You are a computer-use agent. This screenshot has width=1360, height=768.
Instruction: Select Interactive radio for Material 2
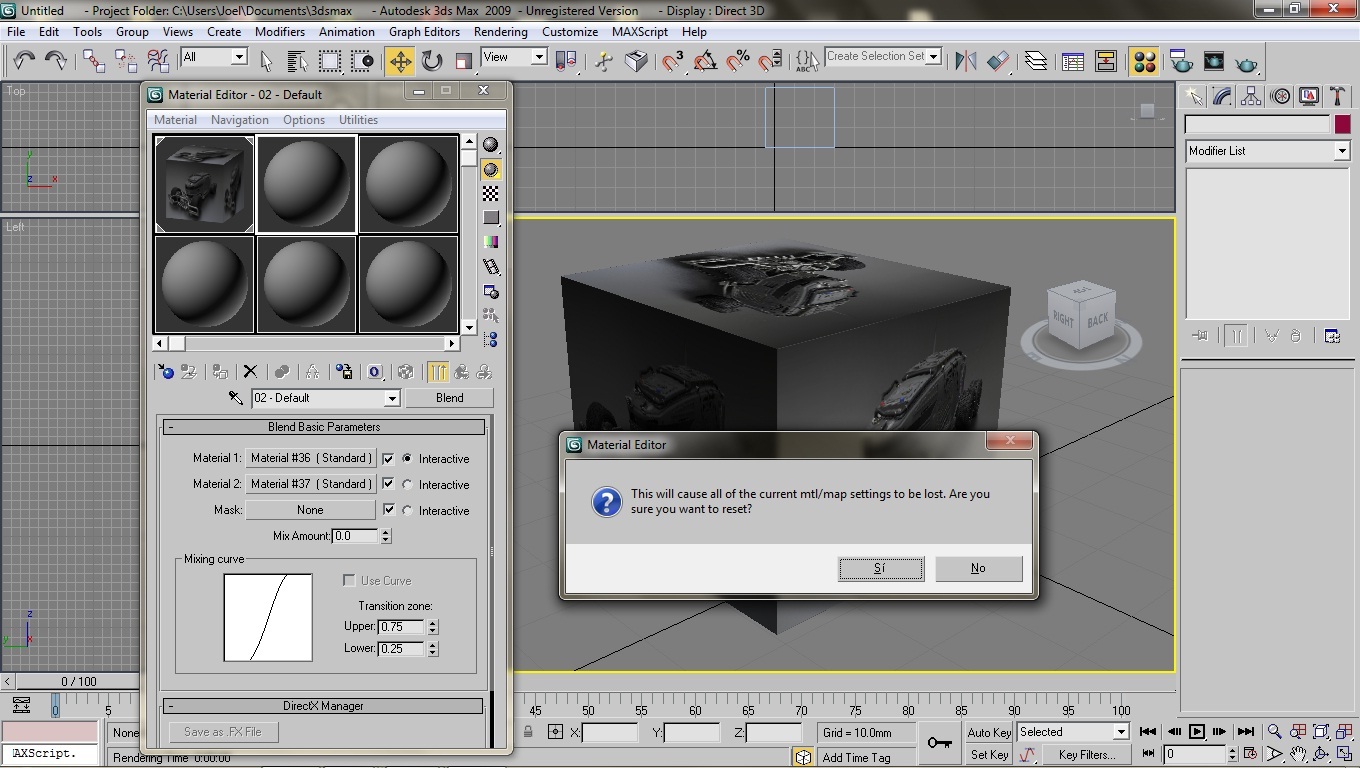(x=407, y=484)
